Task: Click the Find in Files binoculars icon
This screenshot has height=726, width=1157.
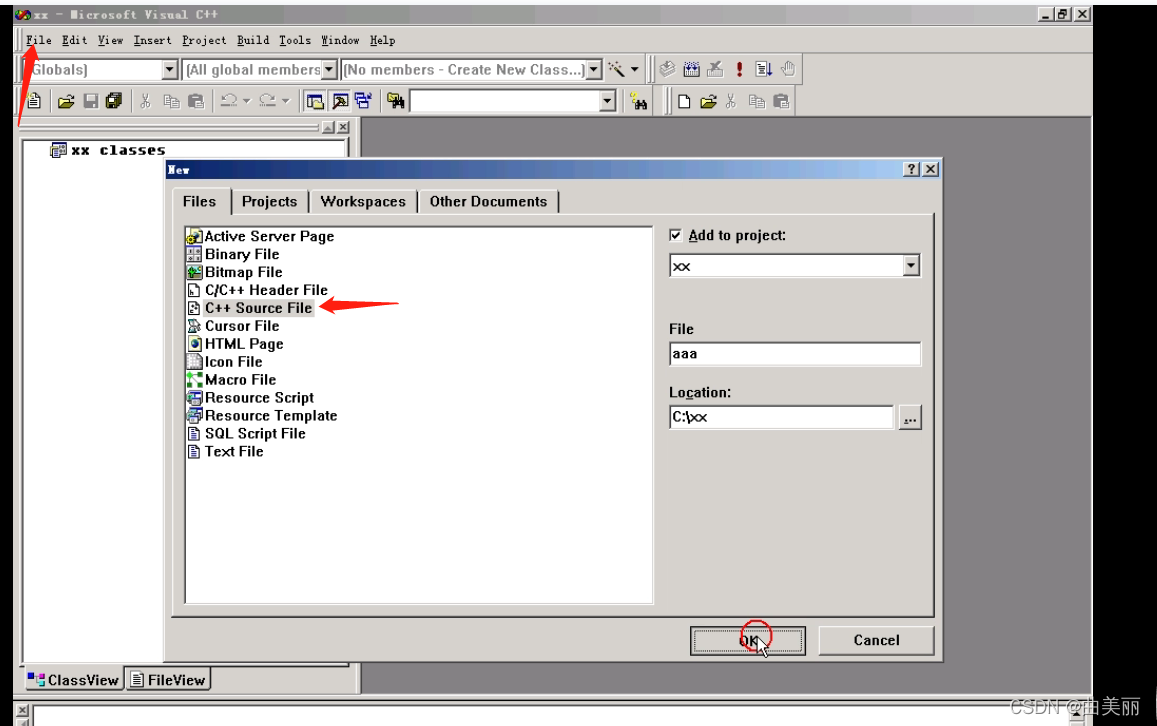Action: pyautogui.click(x=396, y=101)
